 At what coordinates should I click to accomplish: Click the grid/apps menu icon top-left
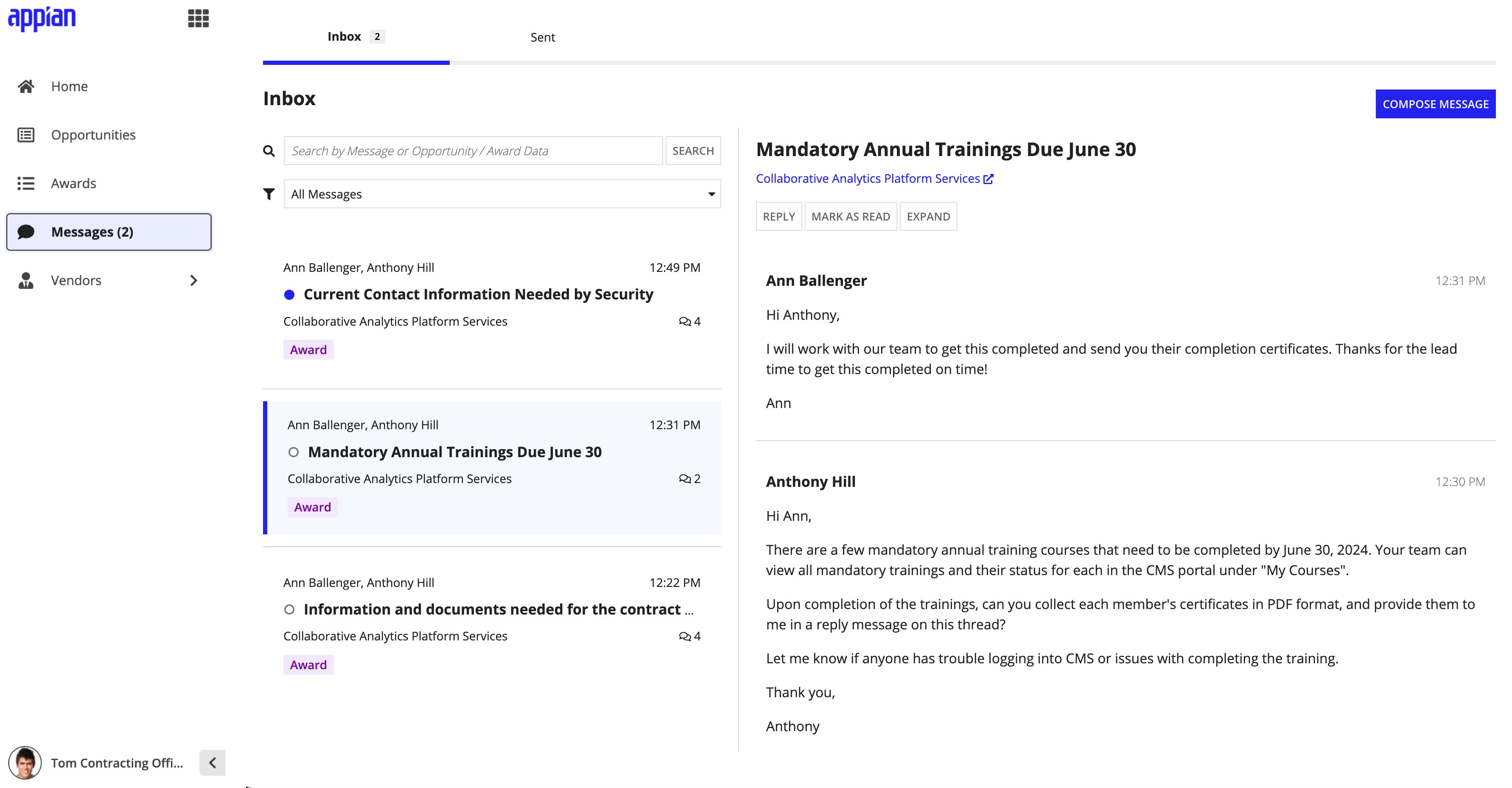197,18
